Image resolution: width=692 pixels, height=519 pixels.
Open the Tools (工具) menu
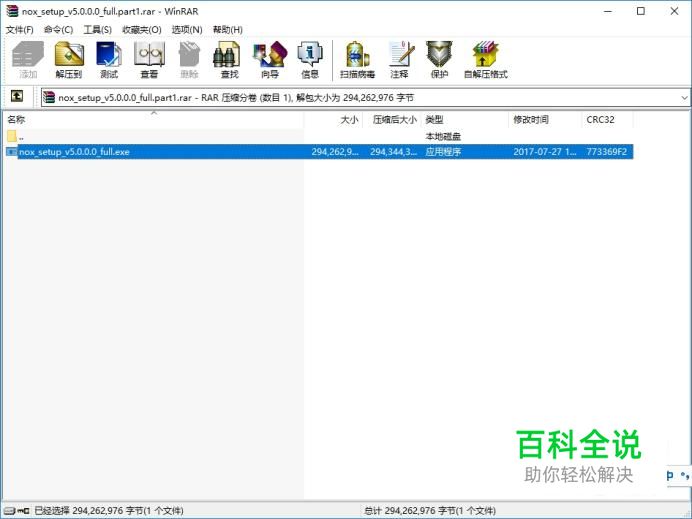click(98, 30)
